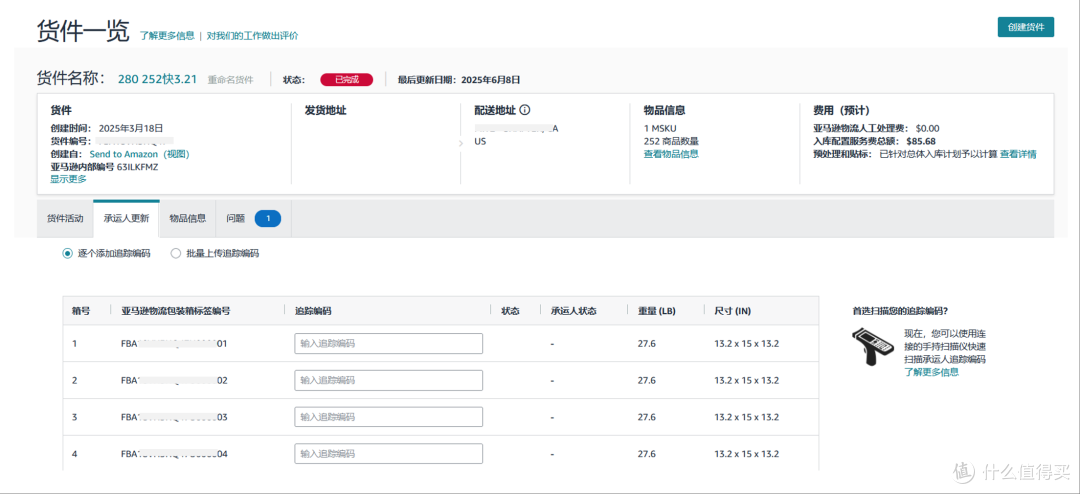Click the info icon beside 配送地址

click(x=526, y=110)
